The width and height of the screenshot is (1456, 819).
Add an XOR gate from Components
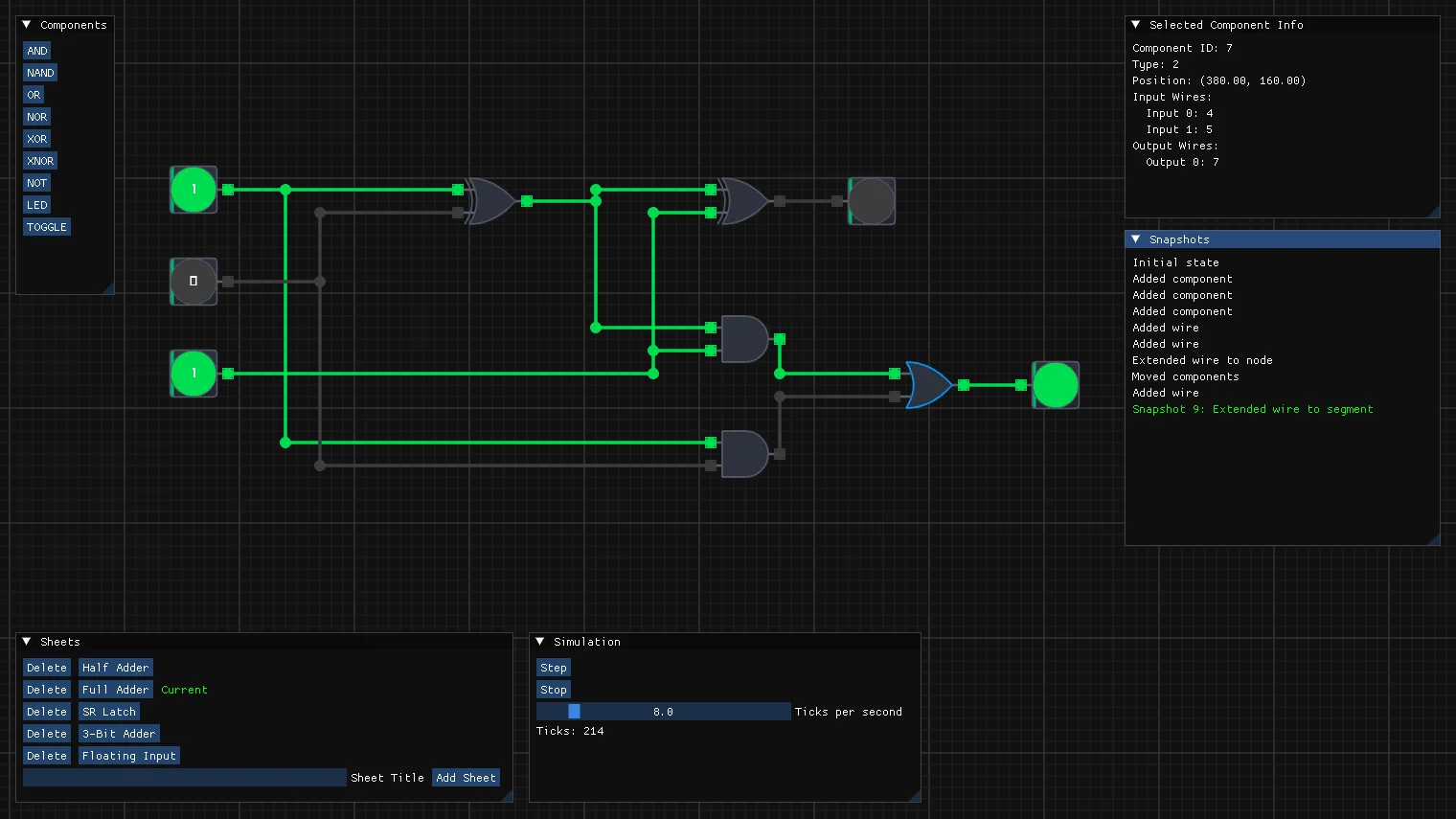click(x=37, y=139)
